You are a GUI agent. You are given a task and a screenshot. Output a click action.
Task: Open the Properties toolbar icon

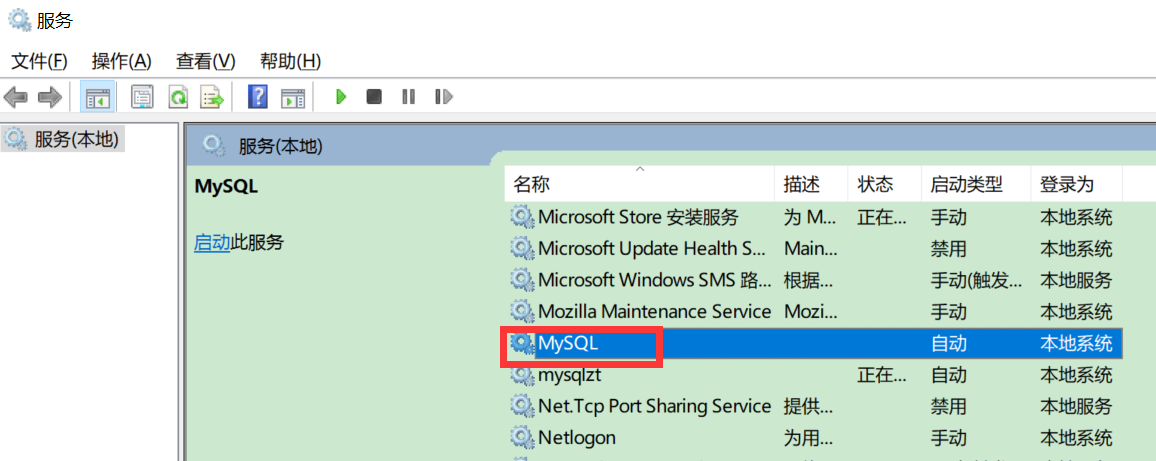click(x=142, y=97)
